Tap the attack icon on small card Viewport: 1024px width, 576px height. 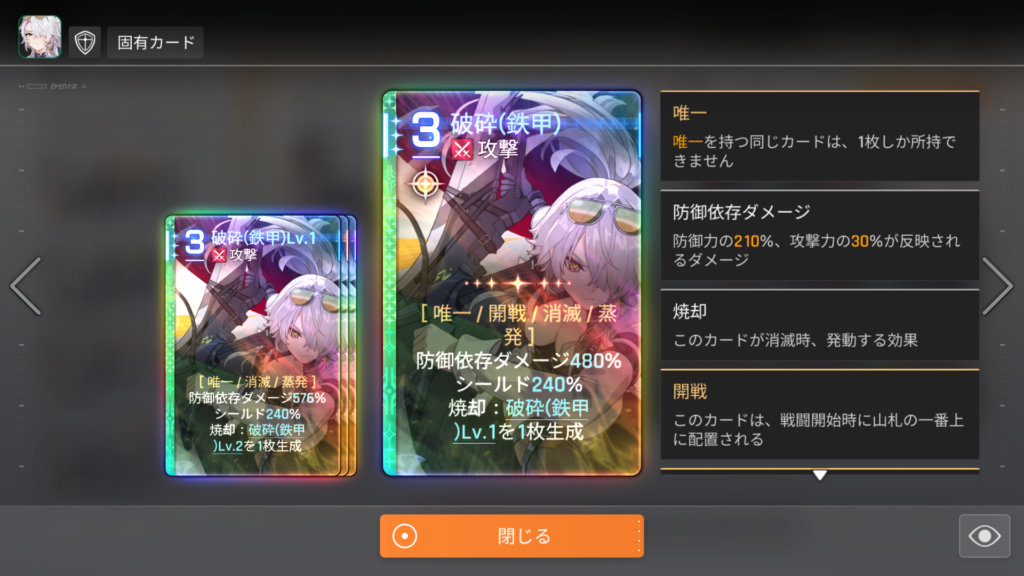pyautogui.click(x=219, y=255)
